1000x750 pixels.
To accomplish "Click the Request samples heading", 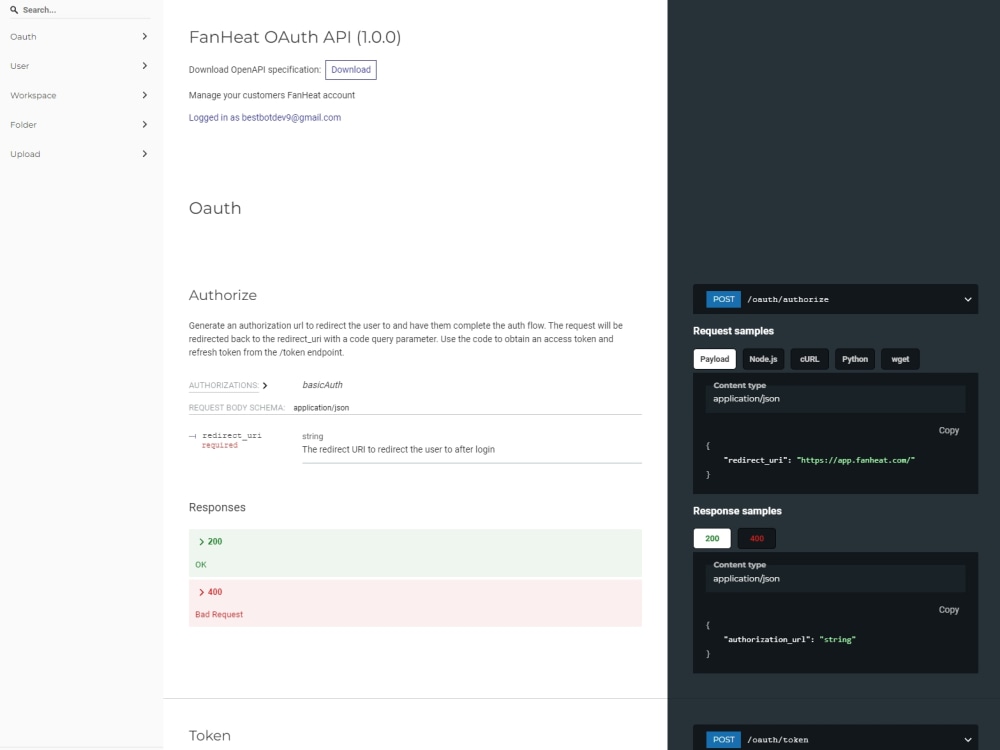I will coord(733,331).
